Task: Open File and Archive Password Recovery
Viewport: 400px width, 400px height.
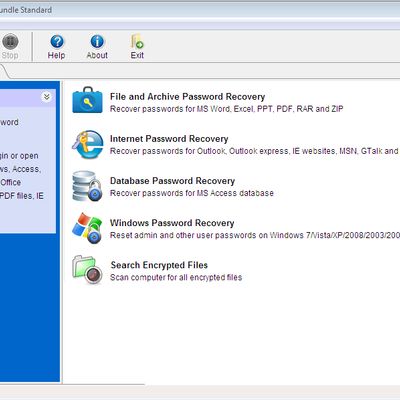Action: (187, 97)
